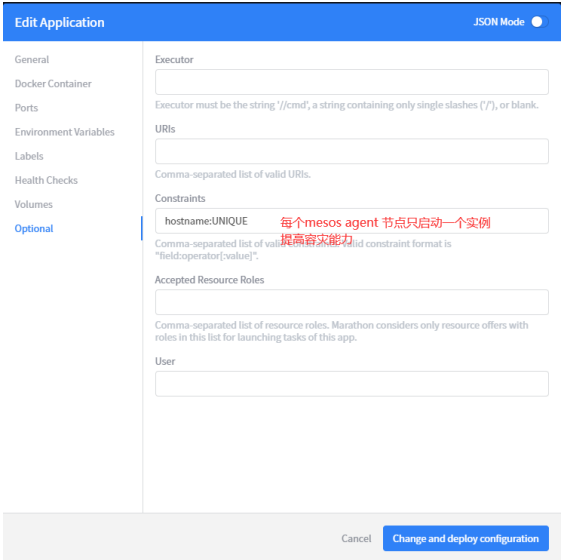The width and height of the screenshot is (563, 560).
Task: Open the General section
Action: coord(32,60)
